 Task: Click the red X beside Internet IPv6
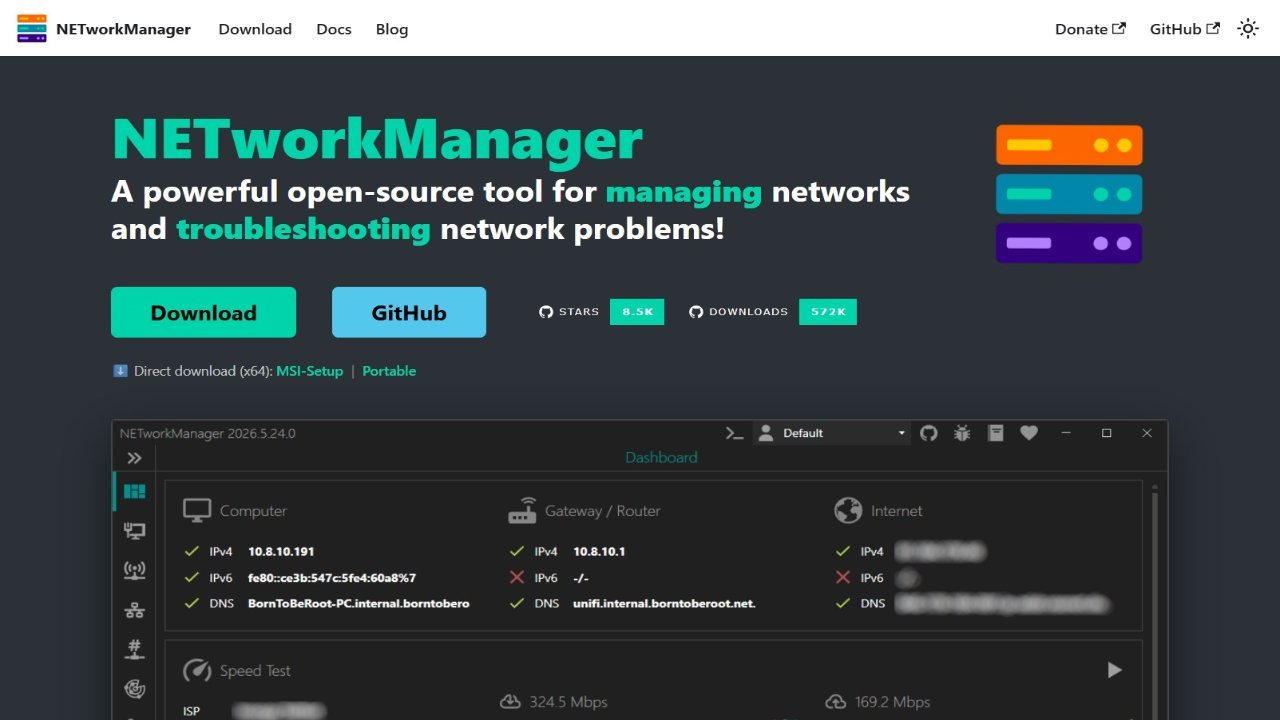pos(843,578)
